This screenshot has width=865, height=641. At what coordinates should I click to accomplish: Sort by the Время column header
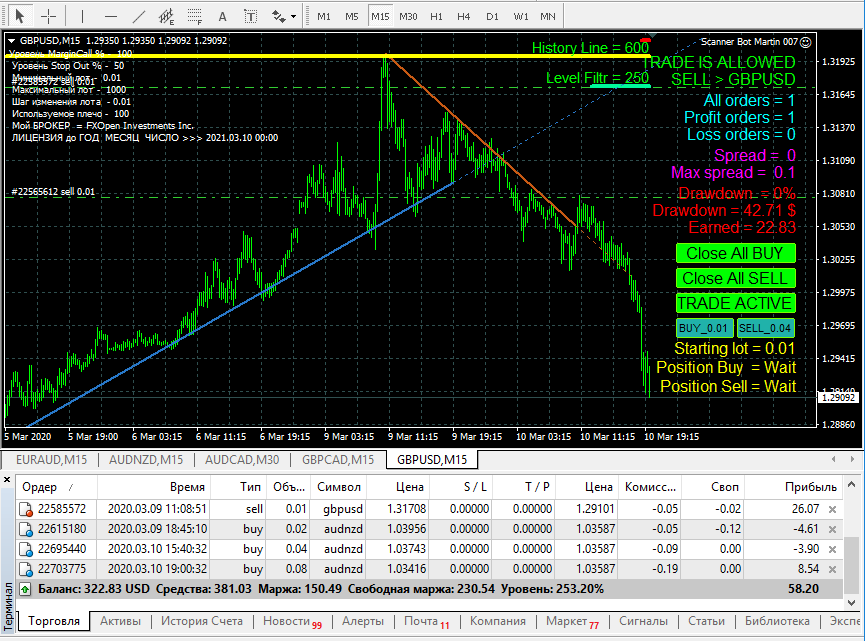(154, 487)
